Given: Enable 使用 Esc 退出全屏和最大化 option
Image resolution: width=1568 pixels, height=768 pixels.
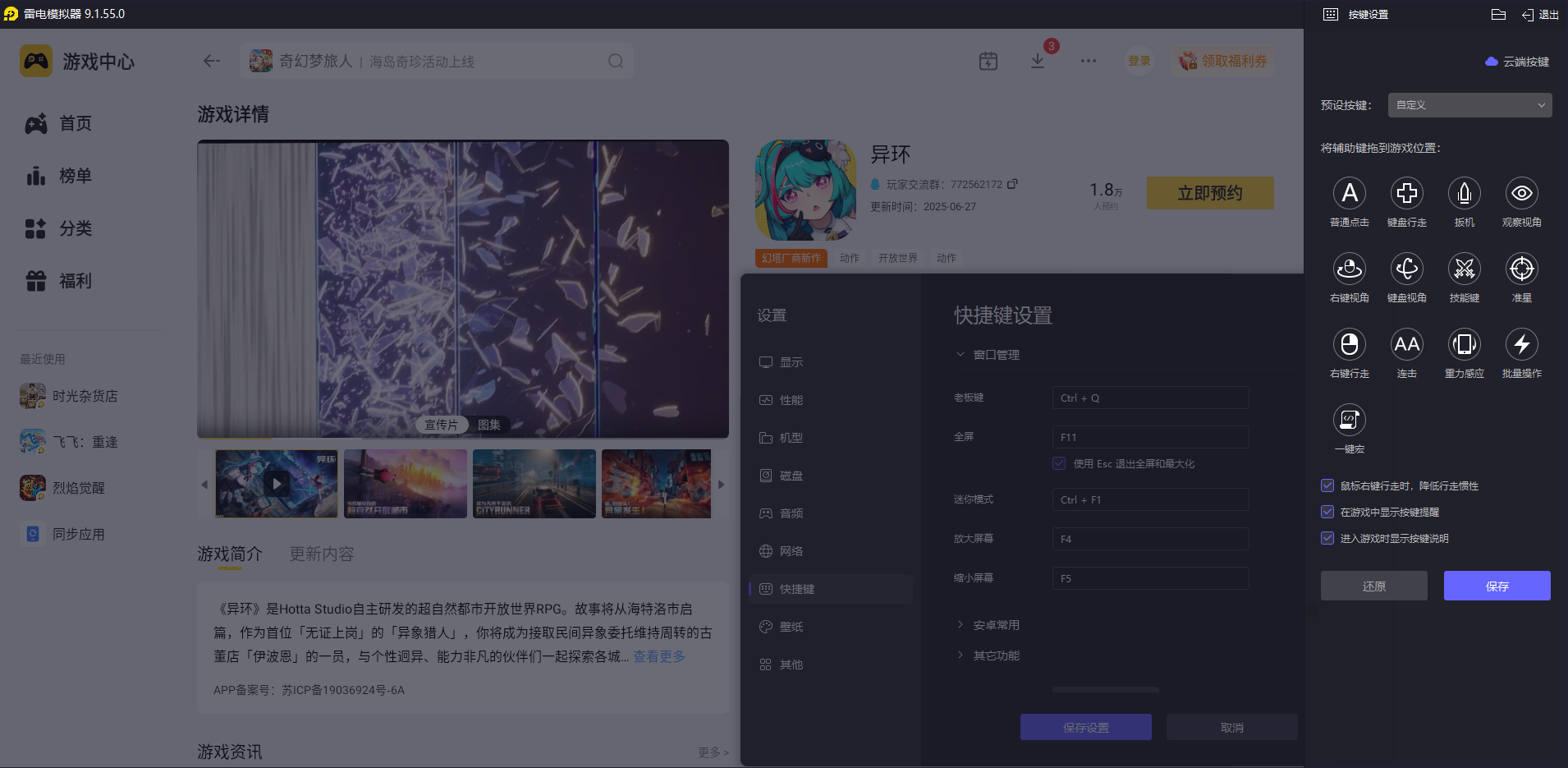Looking at the screenshot, I should [x=1058, y=463].
